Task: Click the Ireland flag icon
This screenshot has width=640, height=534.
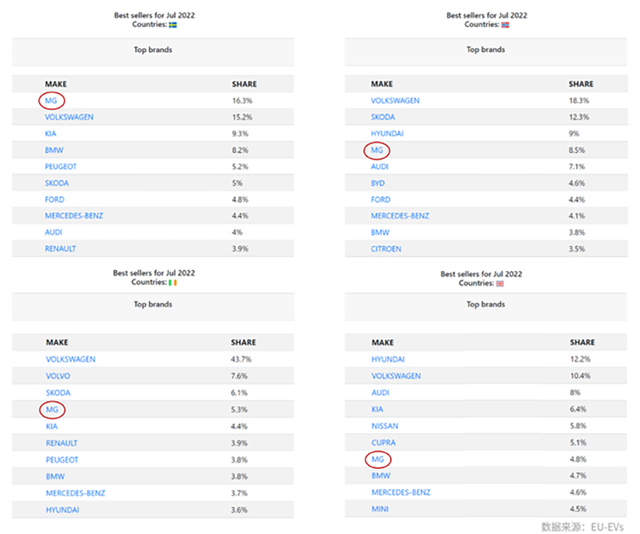Action: coord(172,282)
